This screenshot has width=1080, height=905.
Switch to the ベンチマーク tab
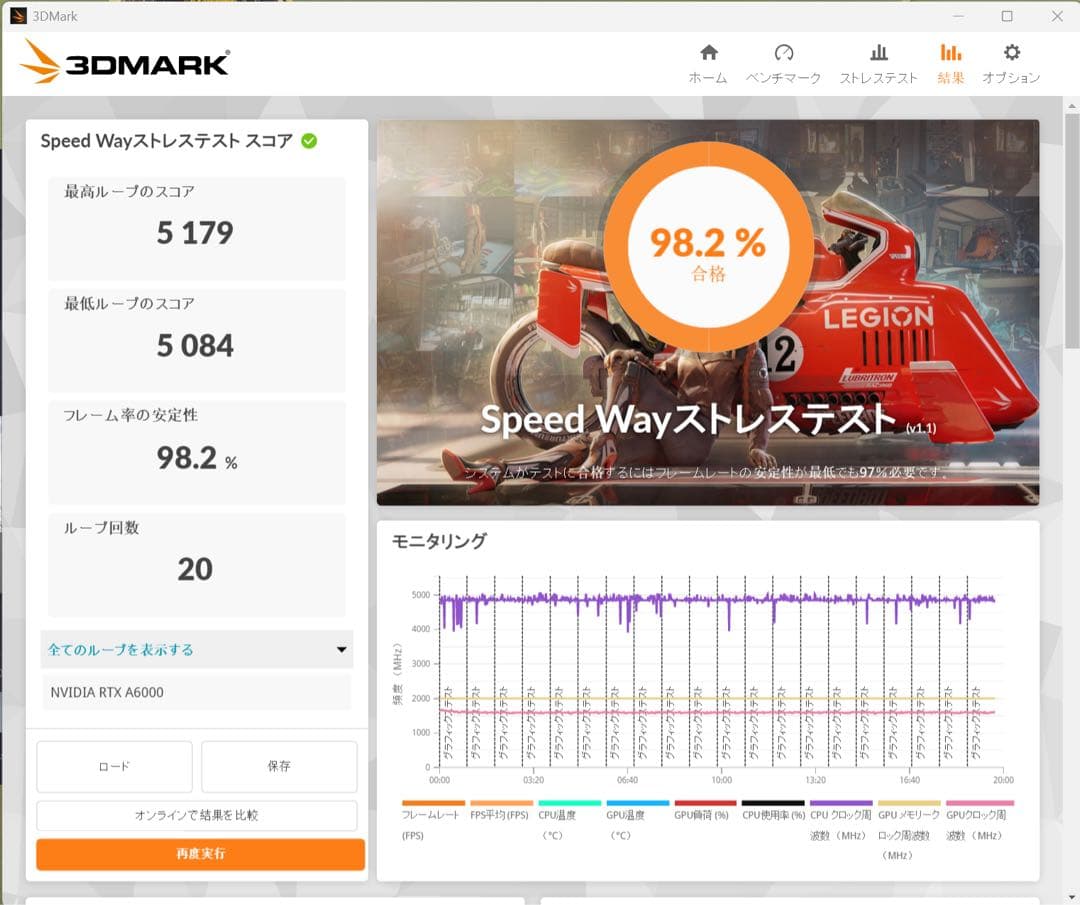[x=786, y=60]
